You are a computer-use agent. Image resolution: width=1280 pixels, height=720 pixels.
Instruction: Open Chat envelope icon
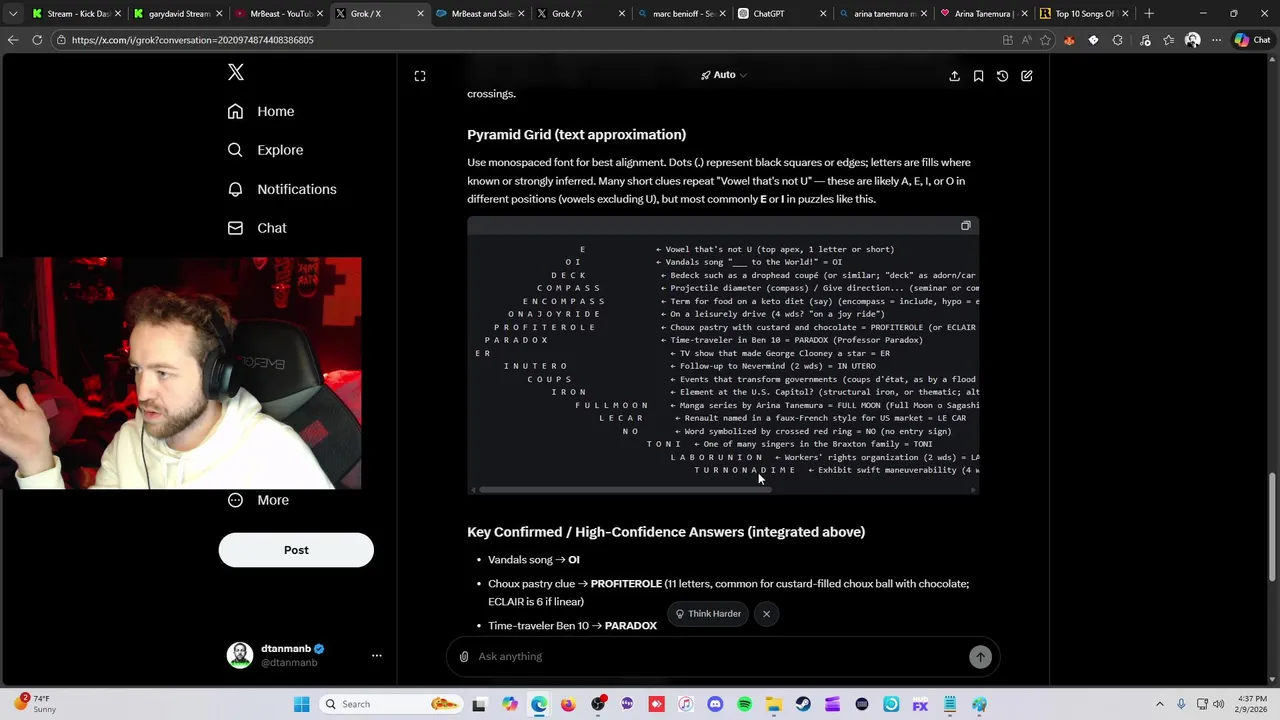(x=235, y=228)
